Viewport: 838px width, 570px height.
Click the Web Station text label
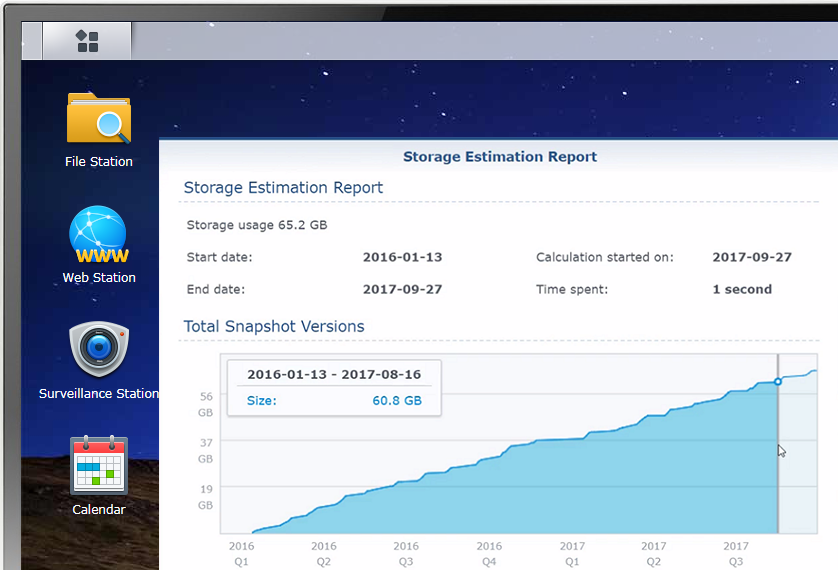click(98, 277)
